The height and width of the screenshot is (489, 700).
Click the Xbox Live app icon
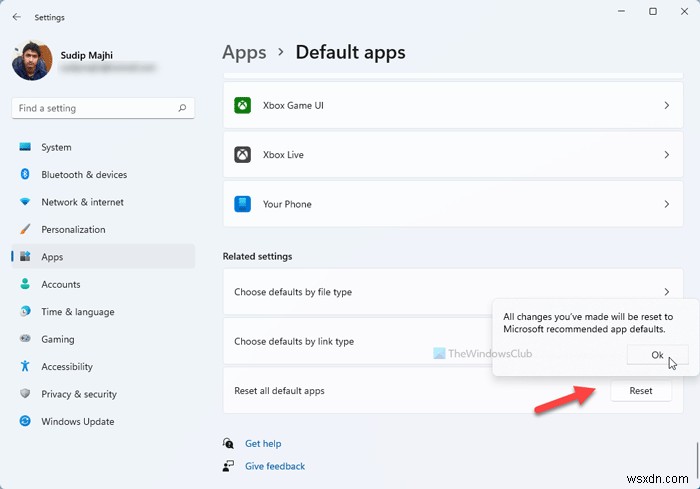[242, 155]
